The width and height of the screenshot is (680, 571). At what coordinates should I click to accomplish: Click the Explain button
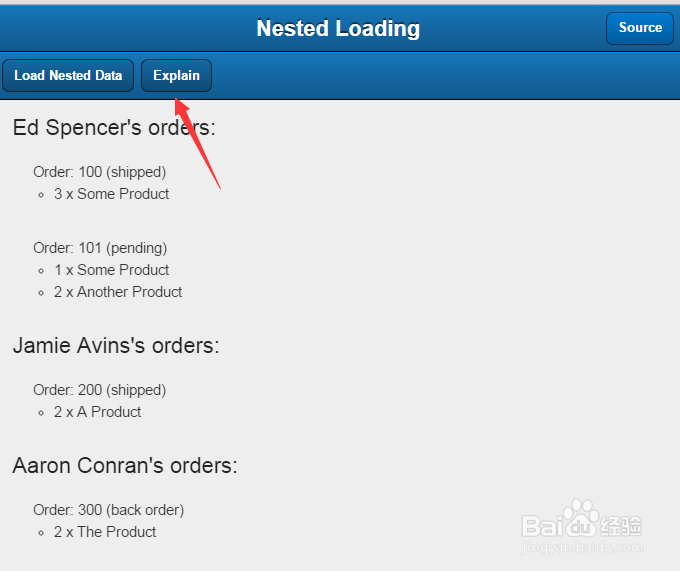(x=176, y=76)
